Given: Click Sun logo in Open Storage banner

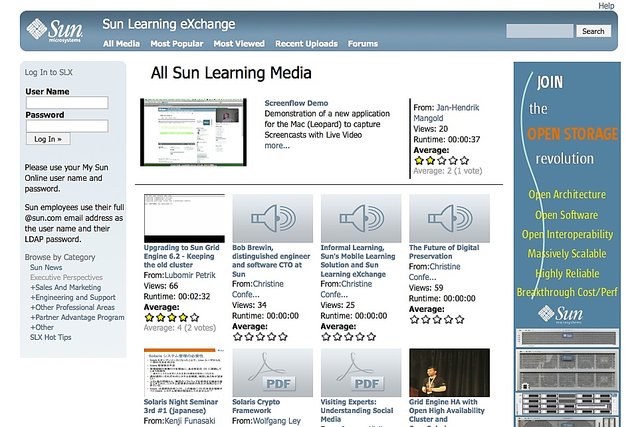Looking at the screenshot, I should pyautogui.click(x=560, y=314).
